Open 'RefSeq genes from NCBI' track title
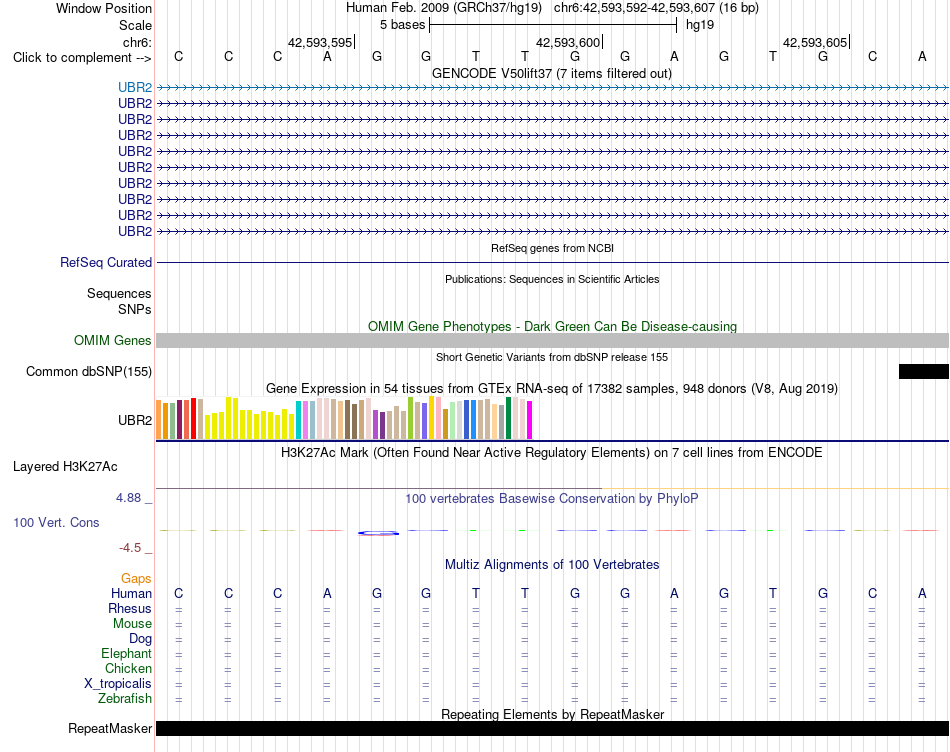 (552, 248)
